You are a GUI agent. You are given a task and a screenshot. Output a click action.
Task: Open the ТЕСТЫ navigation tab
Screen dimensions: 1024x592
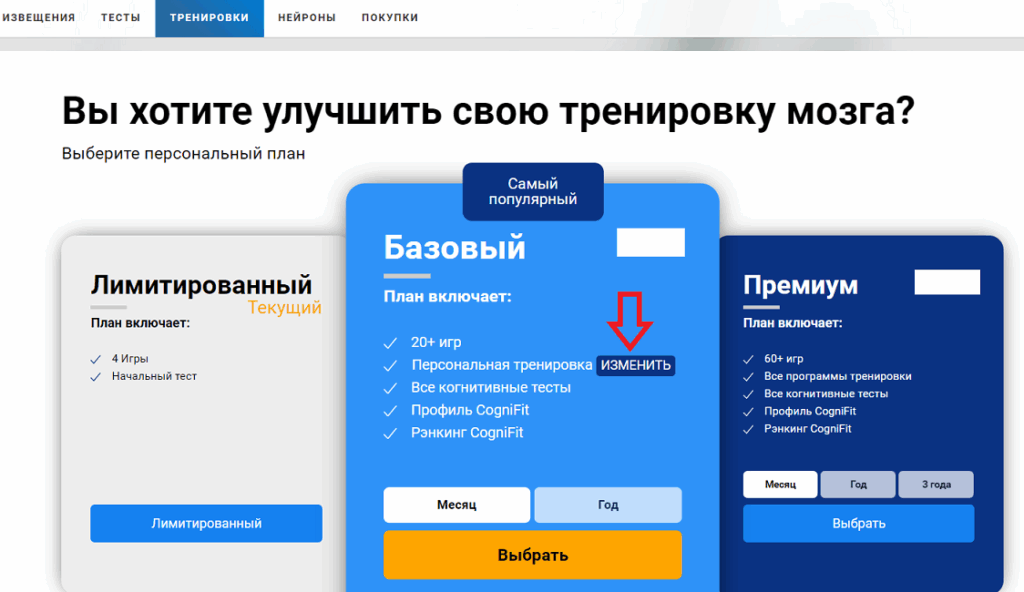click(120, 18)
